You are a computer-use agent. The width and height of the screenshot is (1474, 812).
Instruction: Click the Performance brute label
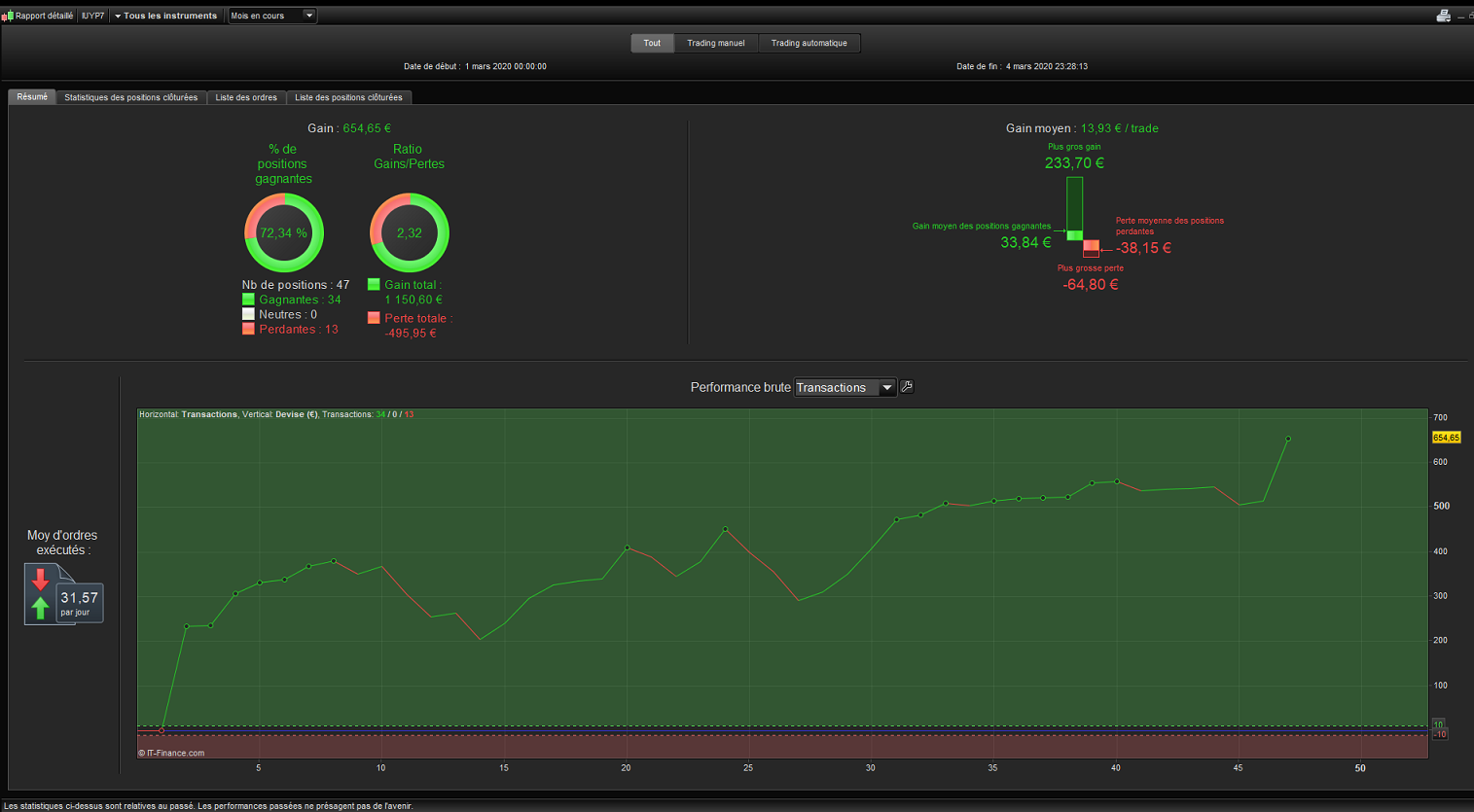point(740,387)
